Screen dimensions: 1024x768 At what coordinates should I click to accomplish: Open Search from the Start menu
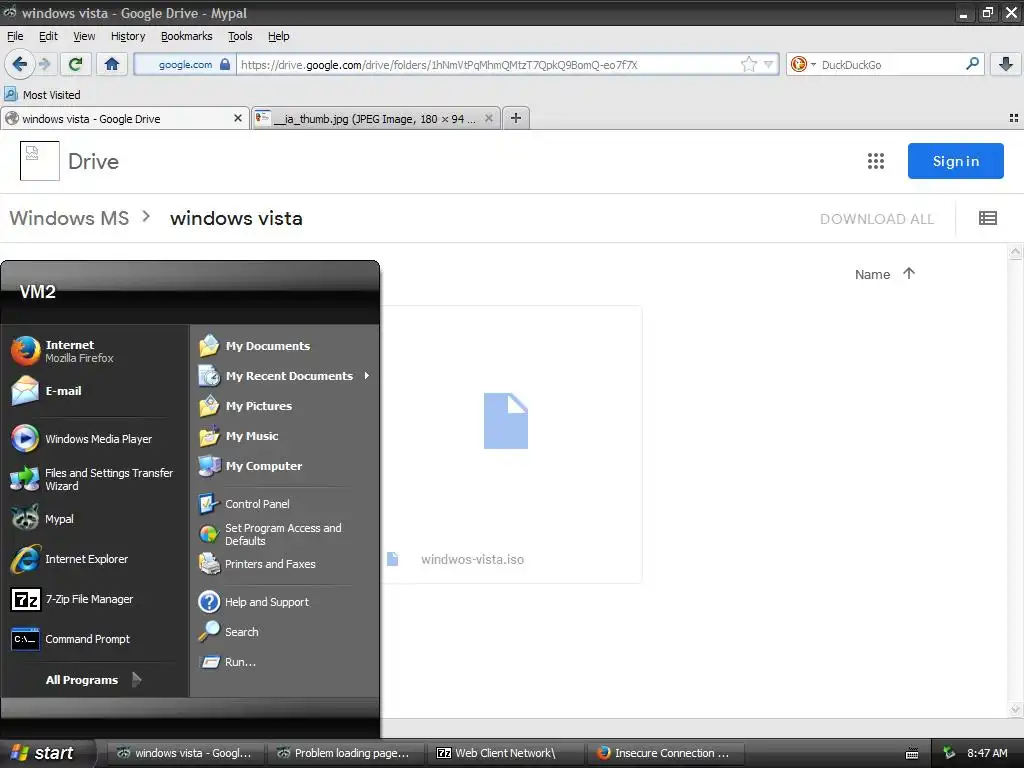(x=285, y=632)
